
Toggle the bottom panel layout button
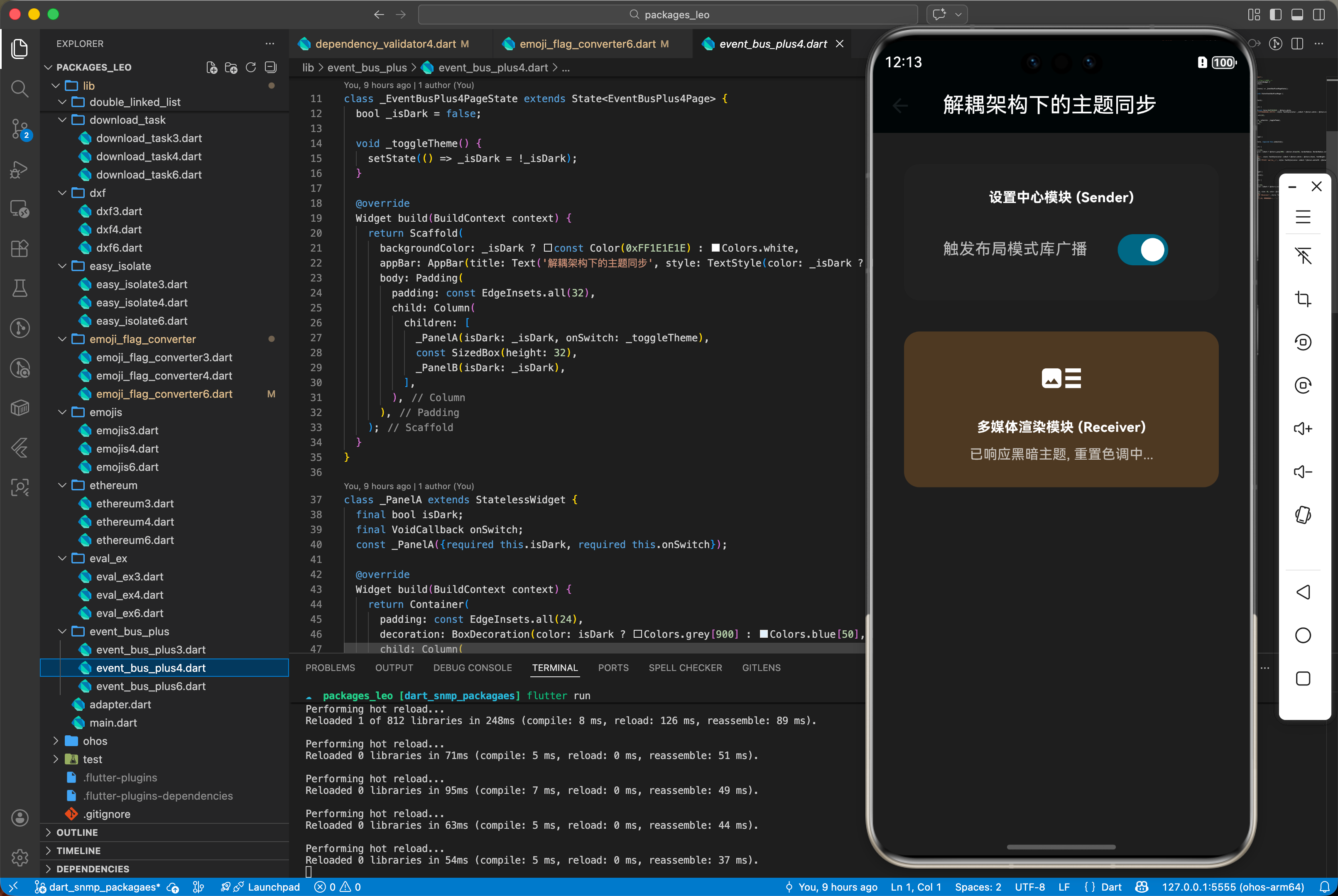pyautogui.click(x=1297, y=14)
